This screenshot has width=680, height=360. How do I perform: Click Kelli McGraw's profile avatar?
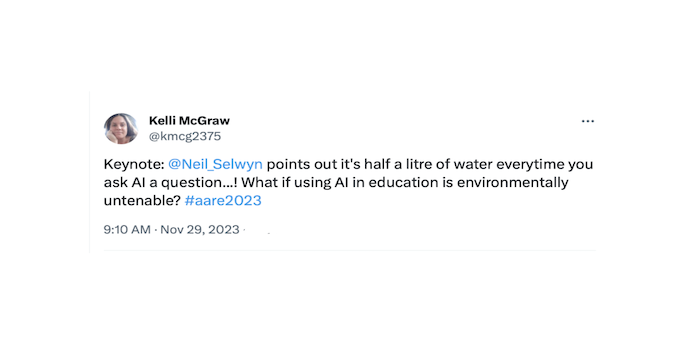click(x=121, y=128)
